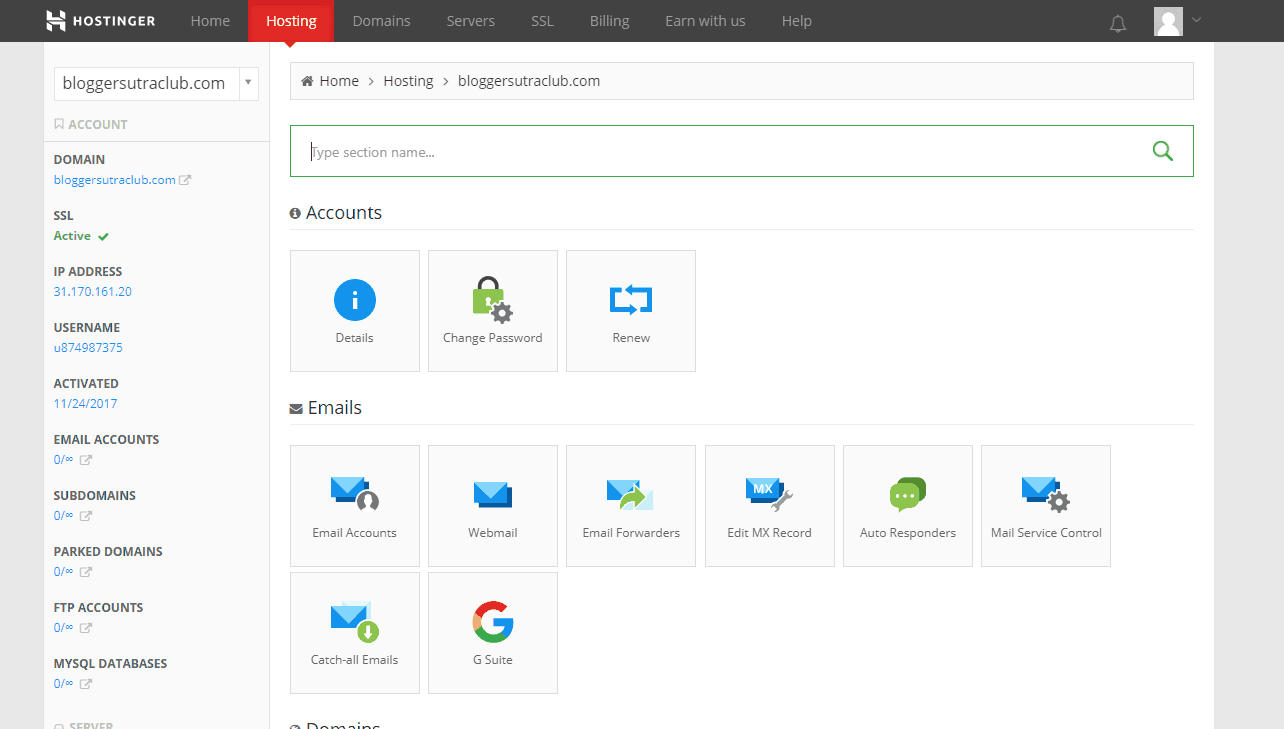1284x729 pixels.
Task: Click the 0/∞ value under Email Accounts
Action: 64,460
